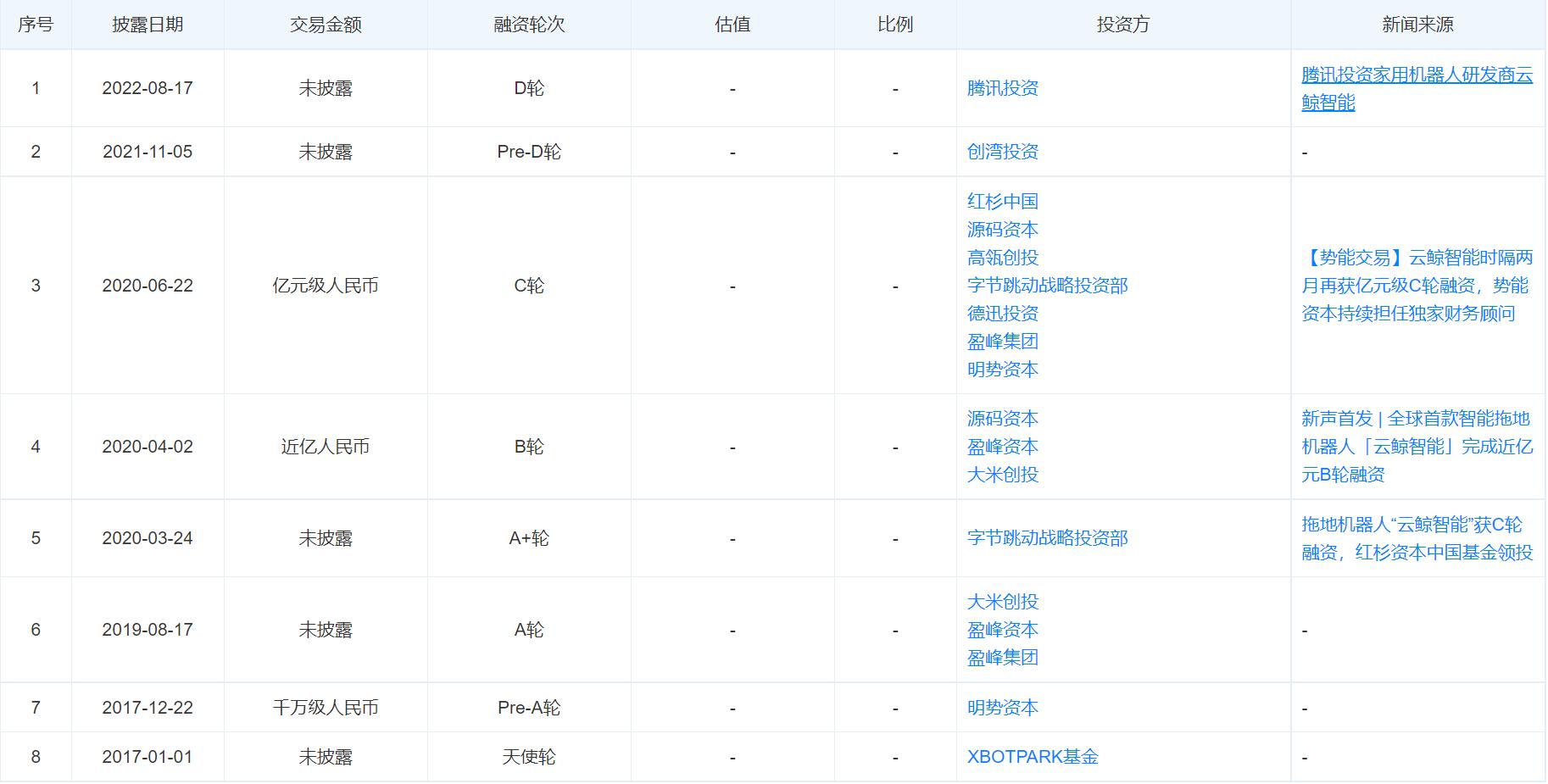
Task: Open 盈峰资本 in the B轮 row
Action: (1002, 447)
